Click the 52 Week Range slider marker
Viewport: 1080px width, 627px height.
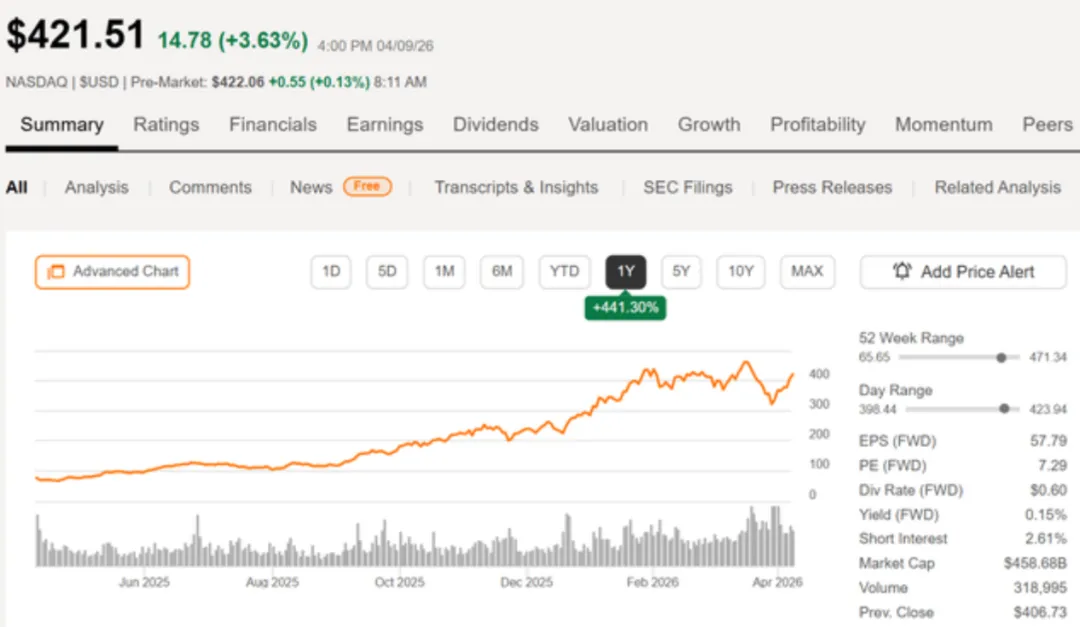coord(1001,357)
